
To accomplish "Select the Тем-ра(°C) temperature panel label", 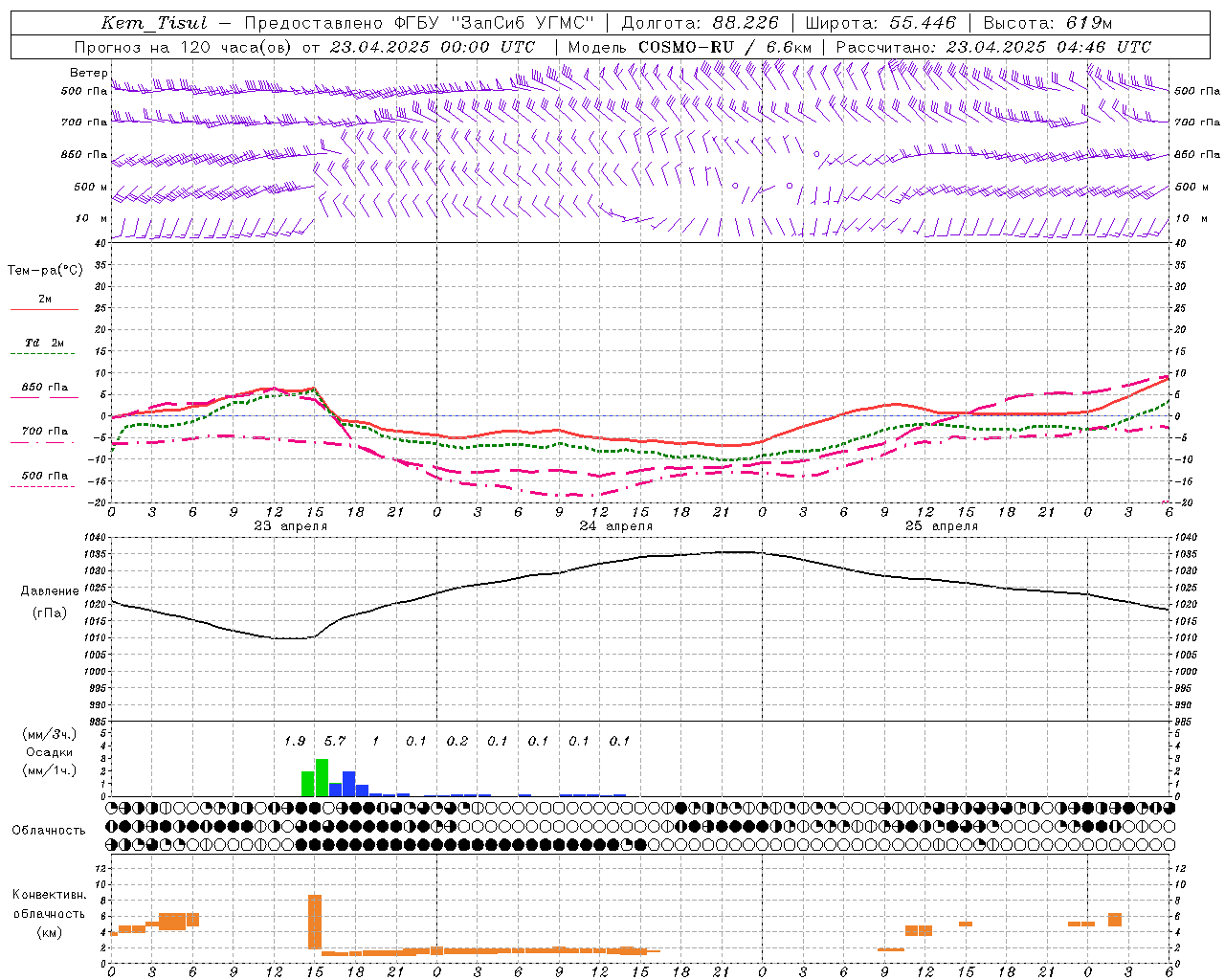I will coord(45,271).
